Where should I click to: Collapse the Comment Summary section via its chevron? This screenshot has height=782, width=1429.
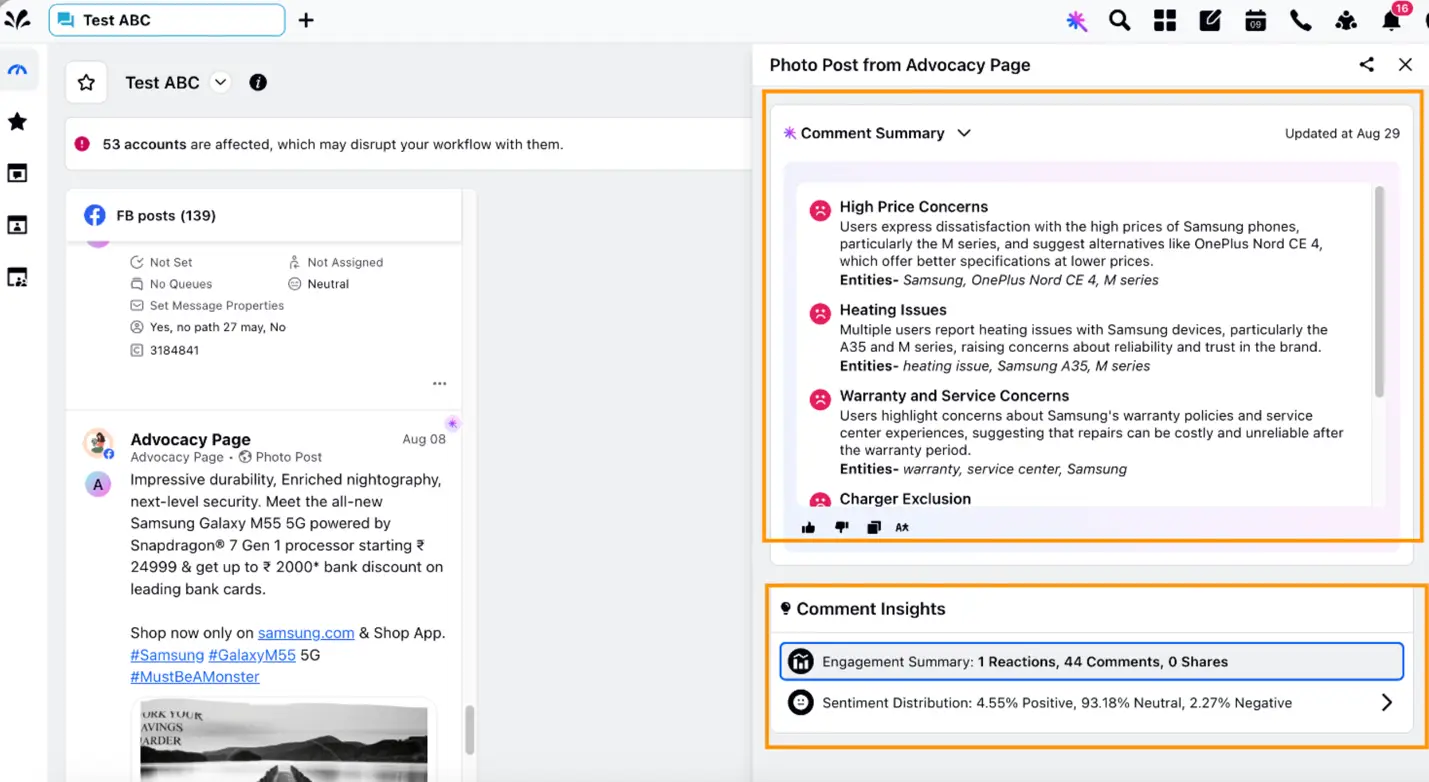tap(963, 132)
